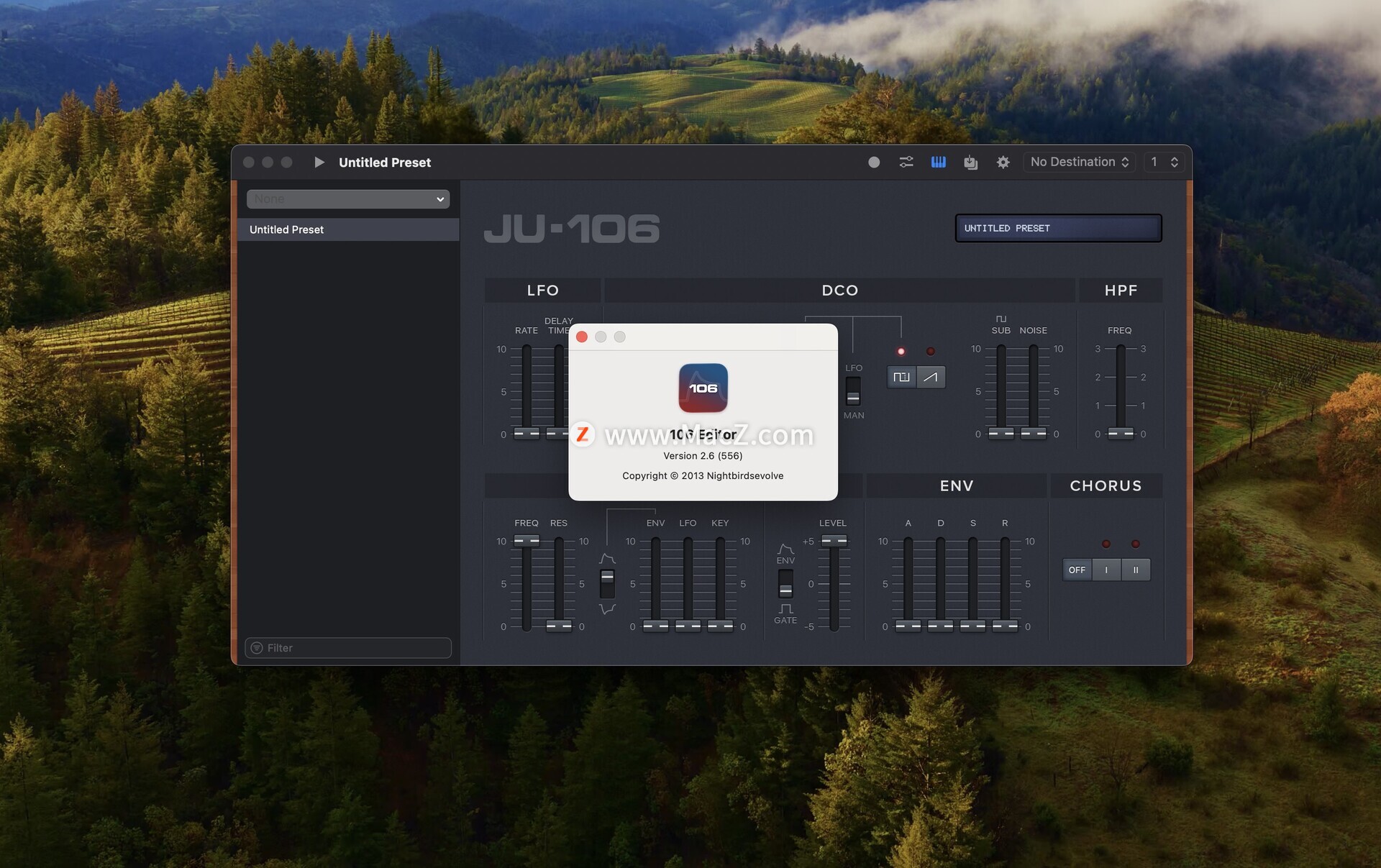Click the 106 Editor app icon
The image size is (1381, 868).
pos(703,388)
